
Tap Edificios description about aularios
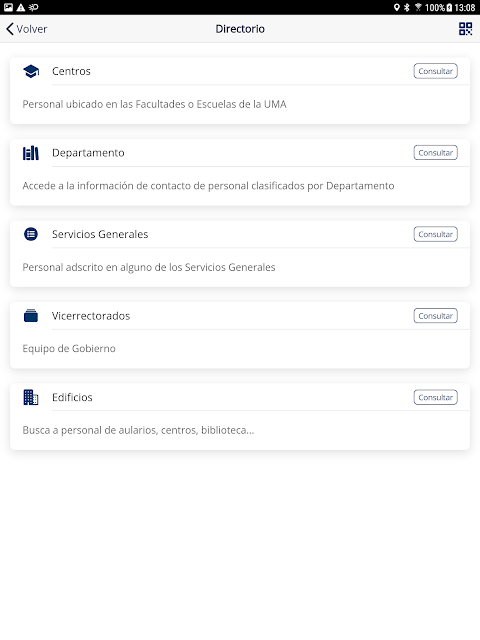tap(138, 430)
